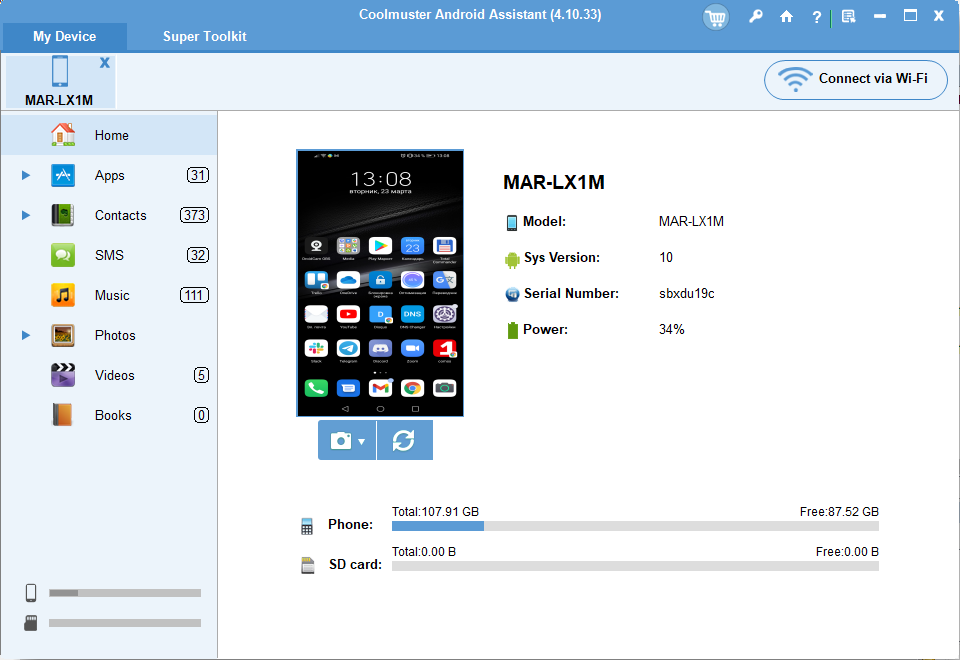Open the screenshot options dropdown arrow
This screenshot has width=960, height=660.
(x=362, y=442)
